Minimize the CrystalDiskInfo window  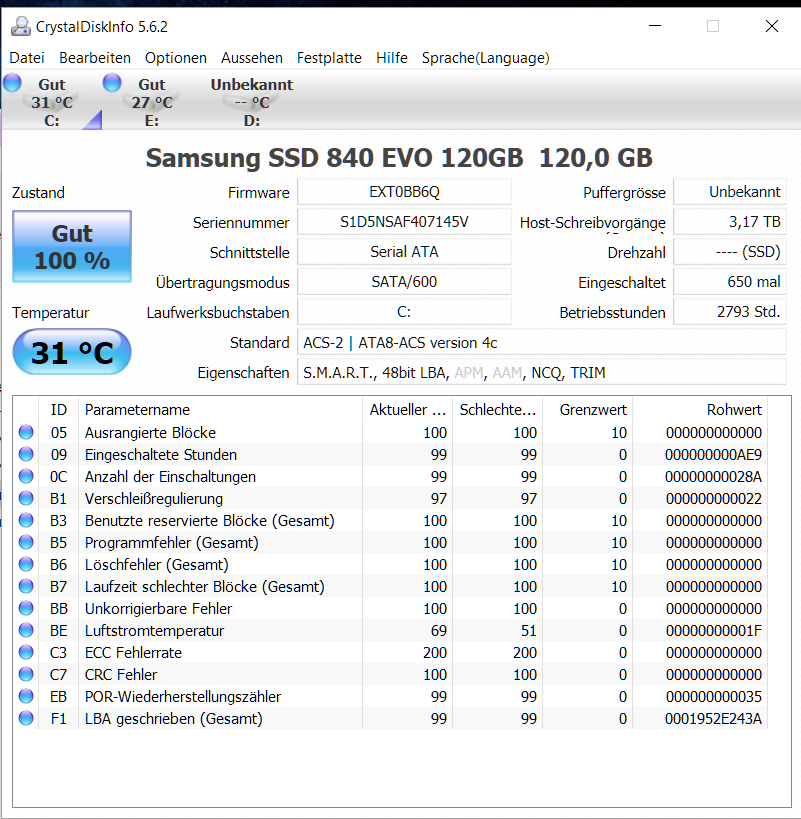655,26
